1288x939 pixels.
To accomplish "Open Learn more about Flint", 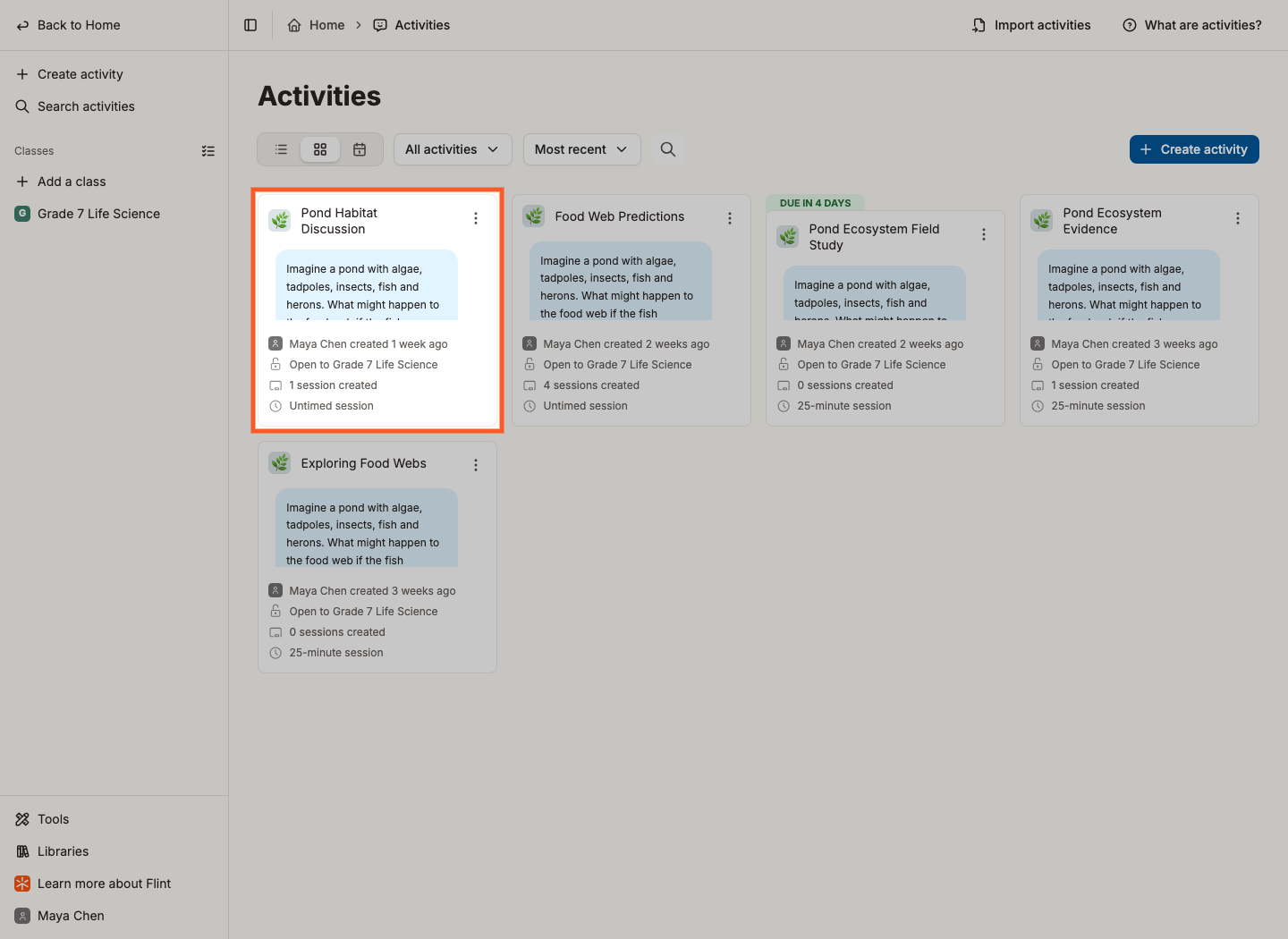I will [114, 884].
